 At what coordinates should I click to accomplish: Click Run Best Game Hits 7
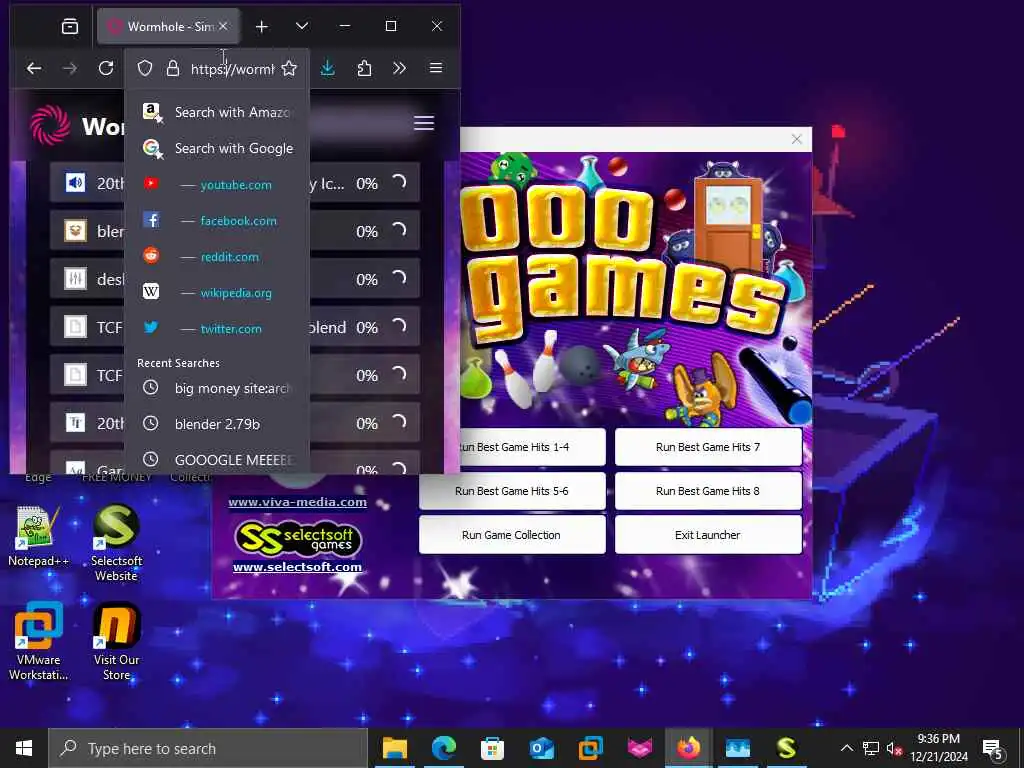tap(708, 447)
